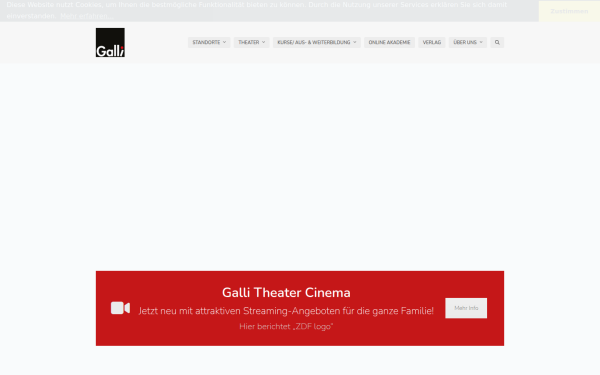Click the Mehr Info button

coord(466,308)
